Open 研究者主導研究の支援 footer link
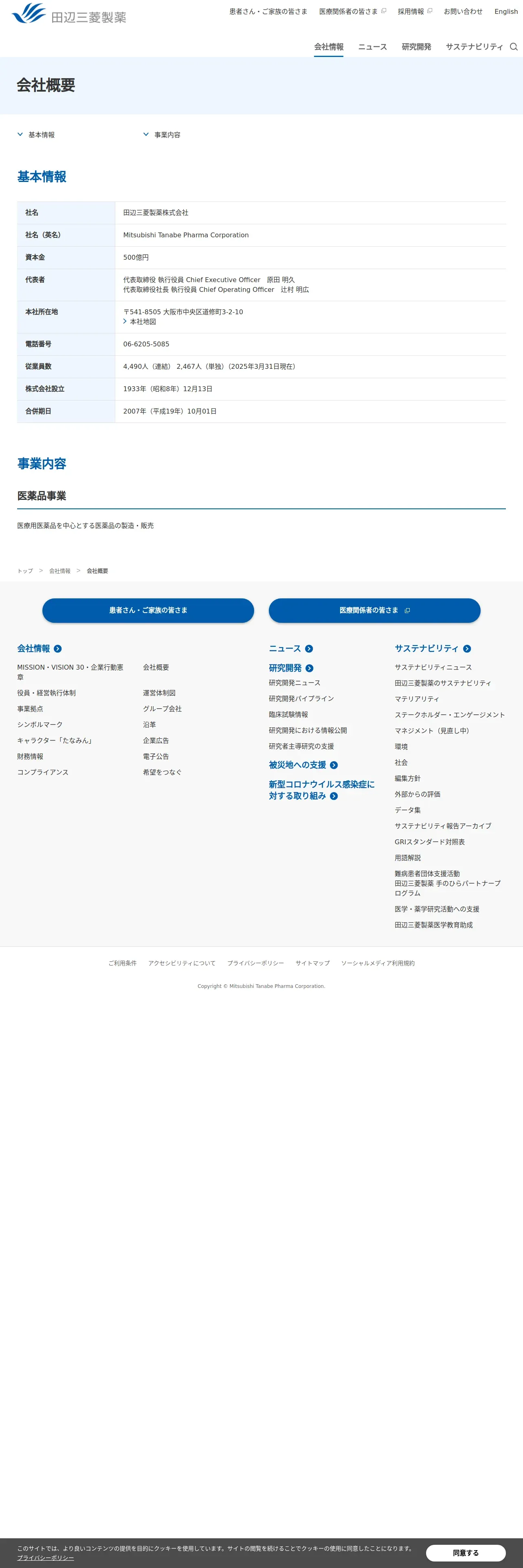Viewport: 523px width, 1568px height. click(301, 746)
